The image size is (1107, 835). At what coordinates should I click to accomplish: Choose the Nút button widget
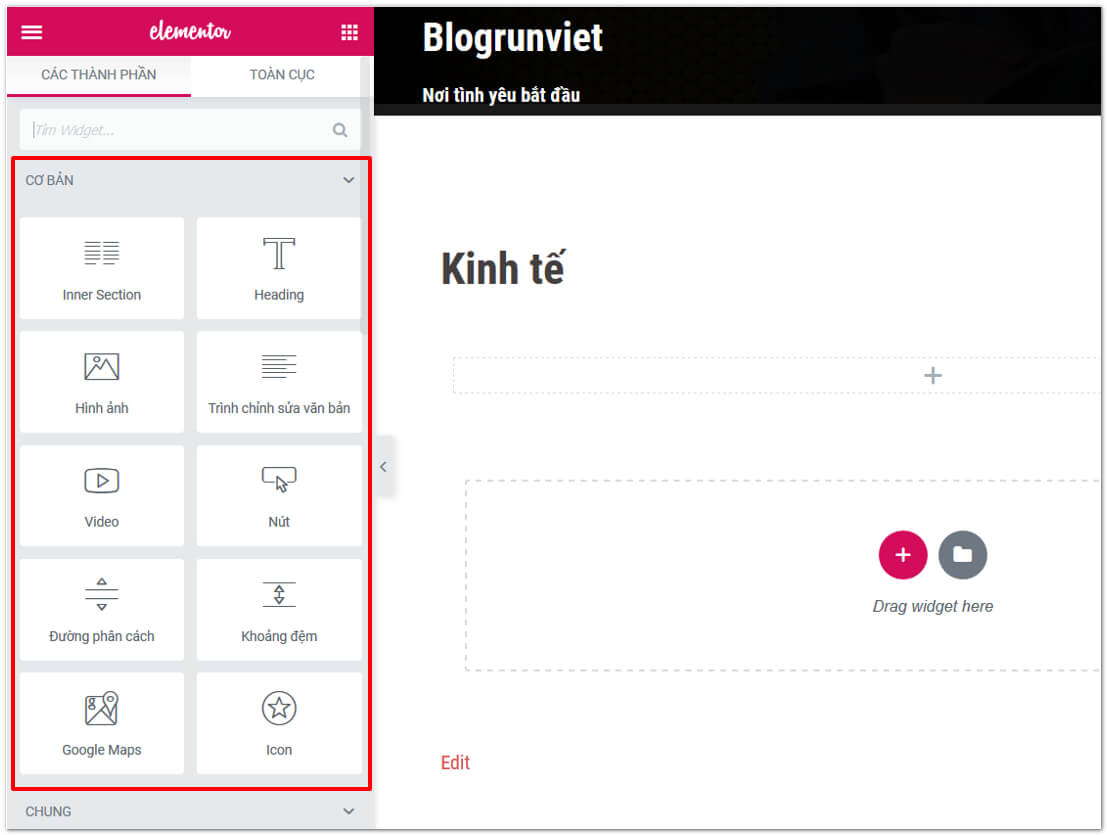(x=279, y=495)
